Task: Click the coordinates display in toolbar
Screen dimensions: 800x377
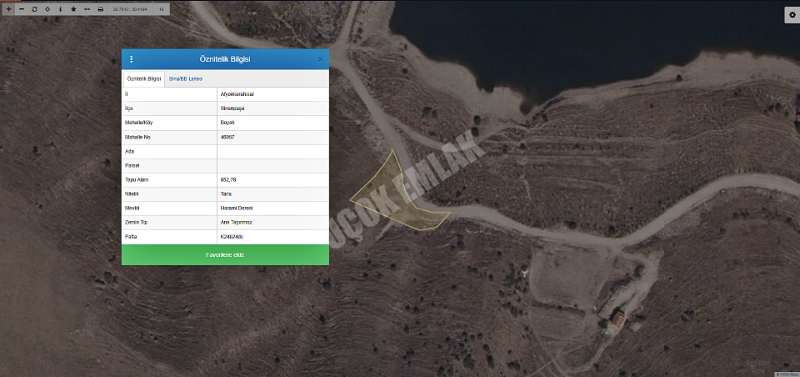Action: pyautogui.click(x=130, y=9)
